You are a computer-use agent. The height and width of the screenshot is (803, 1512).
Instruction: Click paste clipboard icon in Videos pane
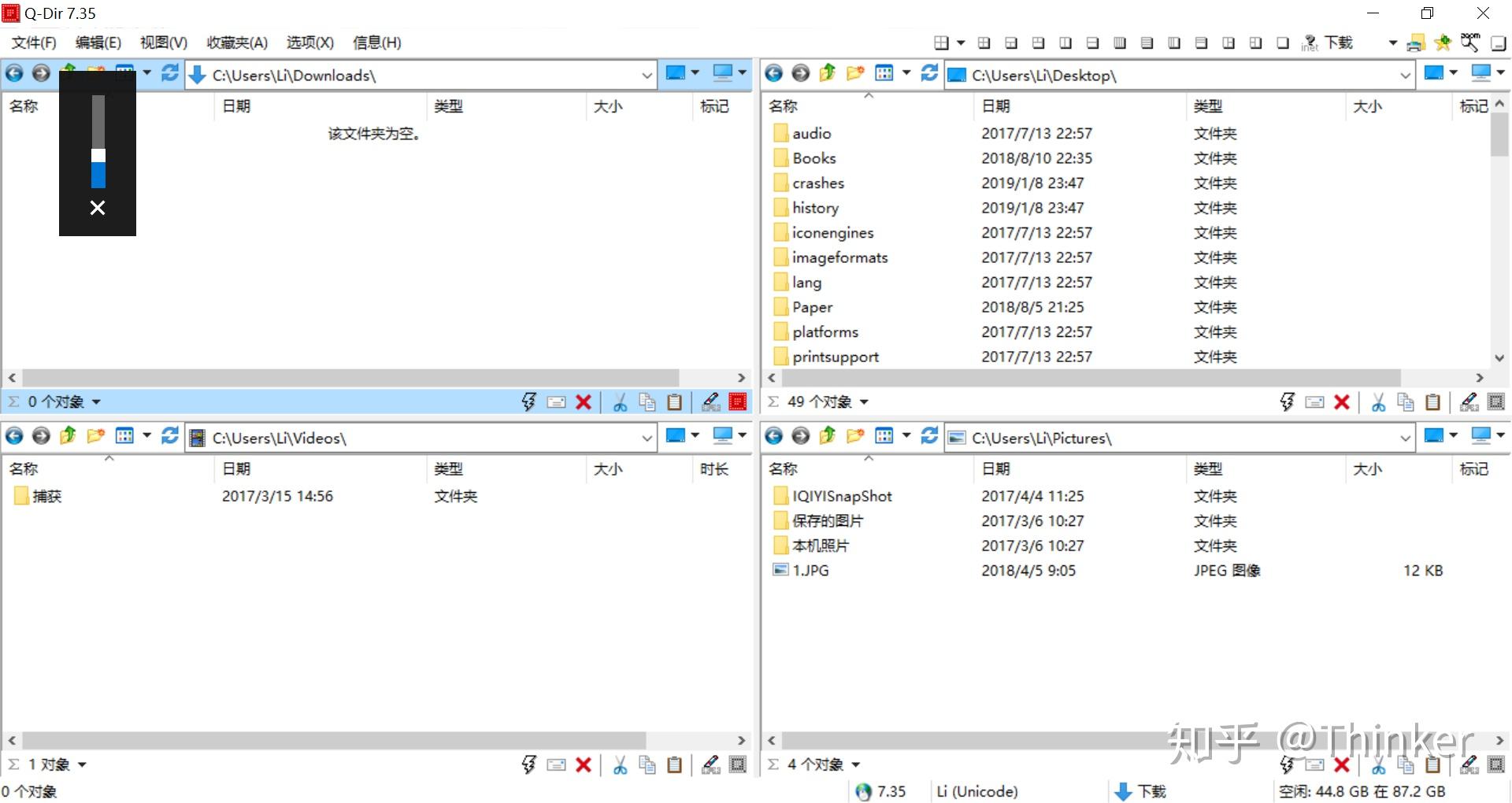(674, 764)
